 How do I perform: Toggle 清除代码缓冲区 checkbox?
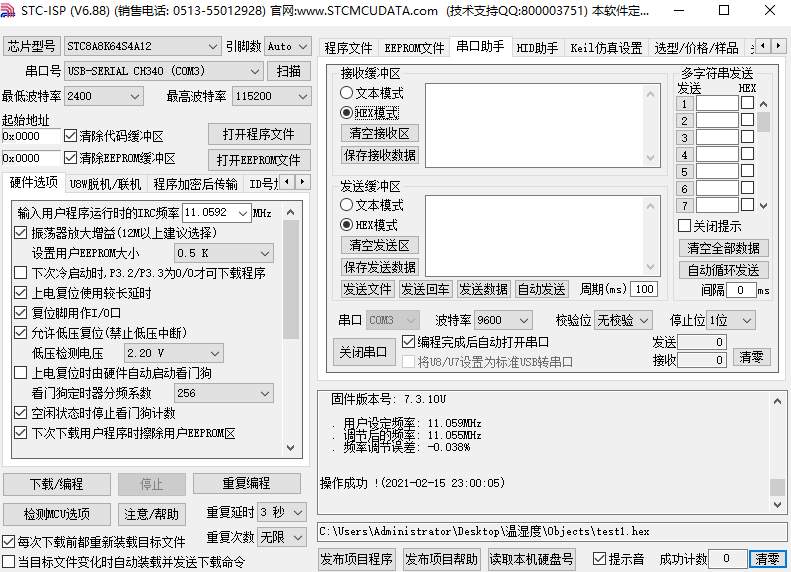[71, 136]
